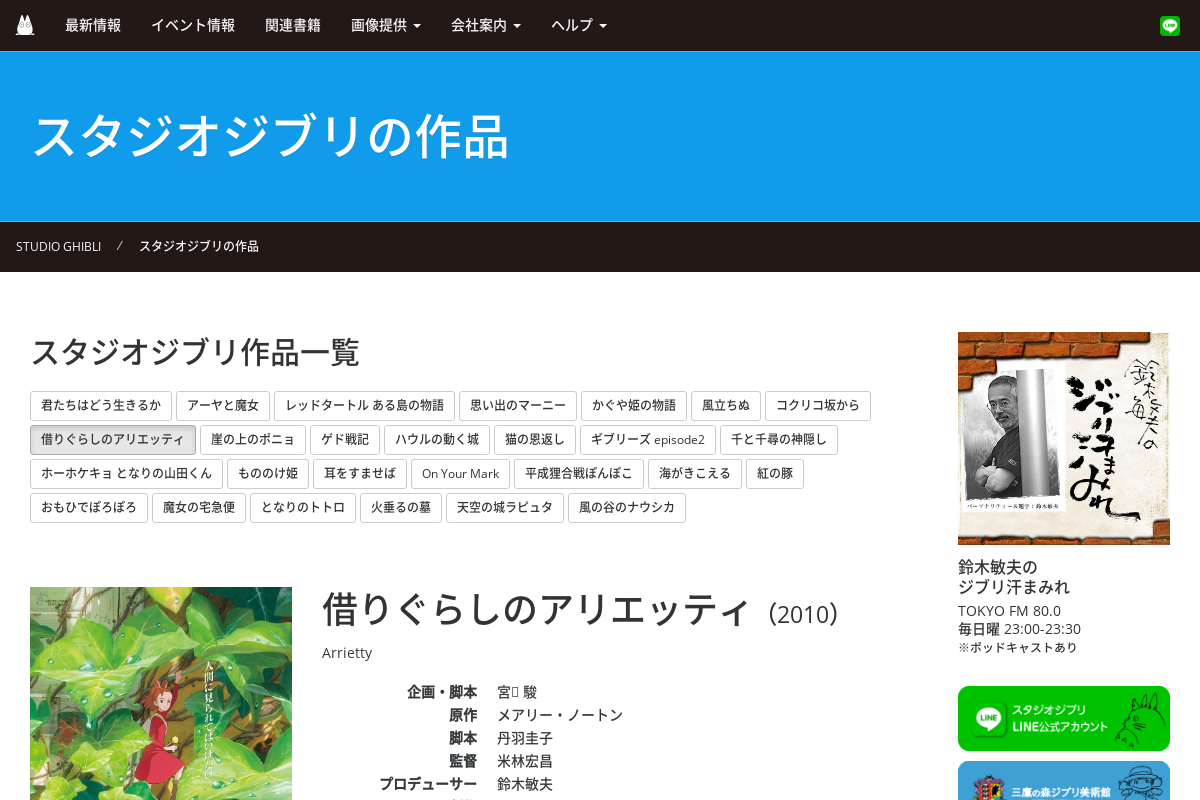
Task: Select ゲド戦記 work button
Action: click(x=345, y=440)
